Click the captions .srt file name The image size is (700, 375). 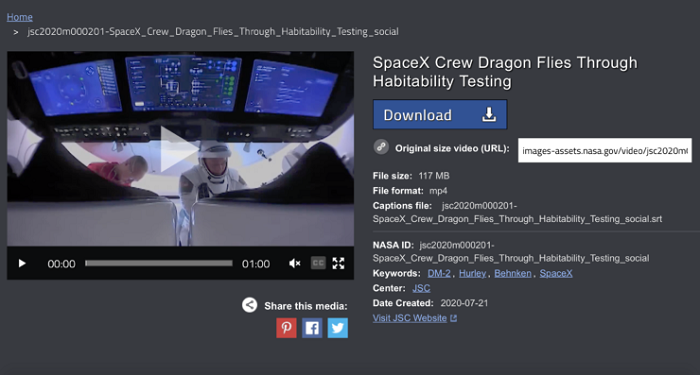[517, 212]
